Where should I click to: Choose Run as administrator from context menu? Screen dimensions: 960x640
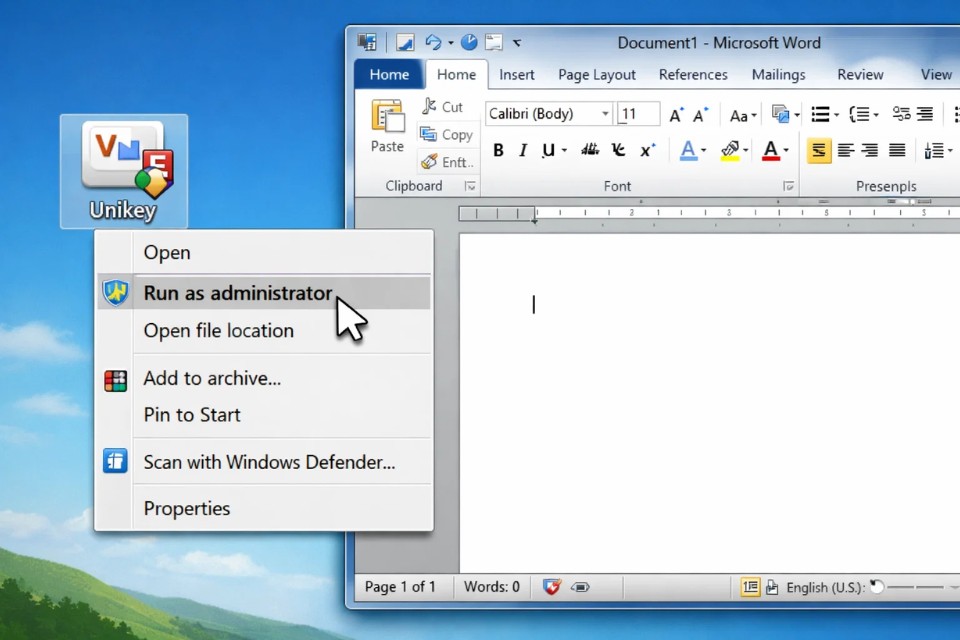238,293
